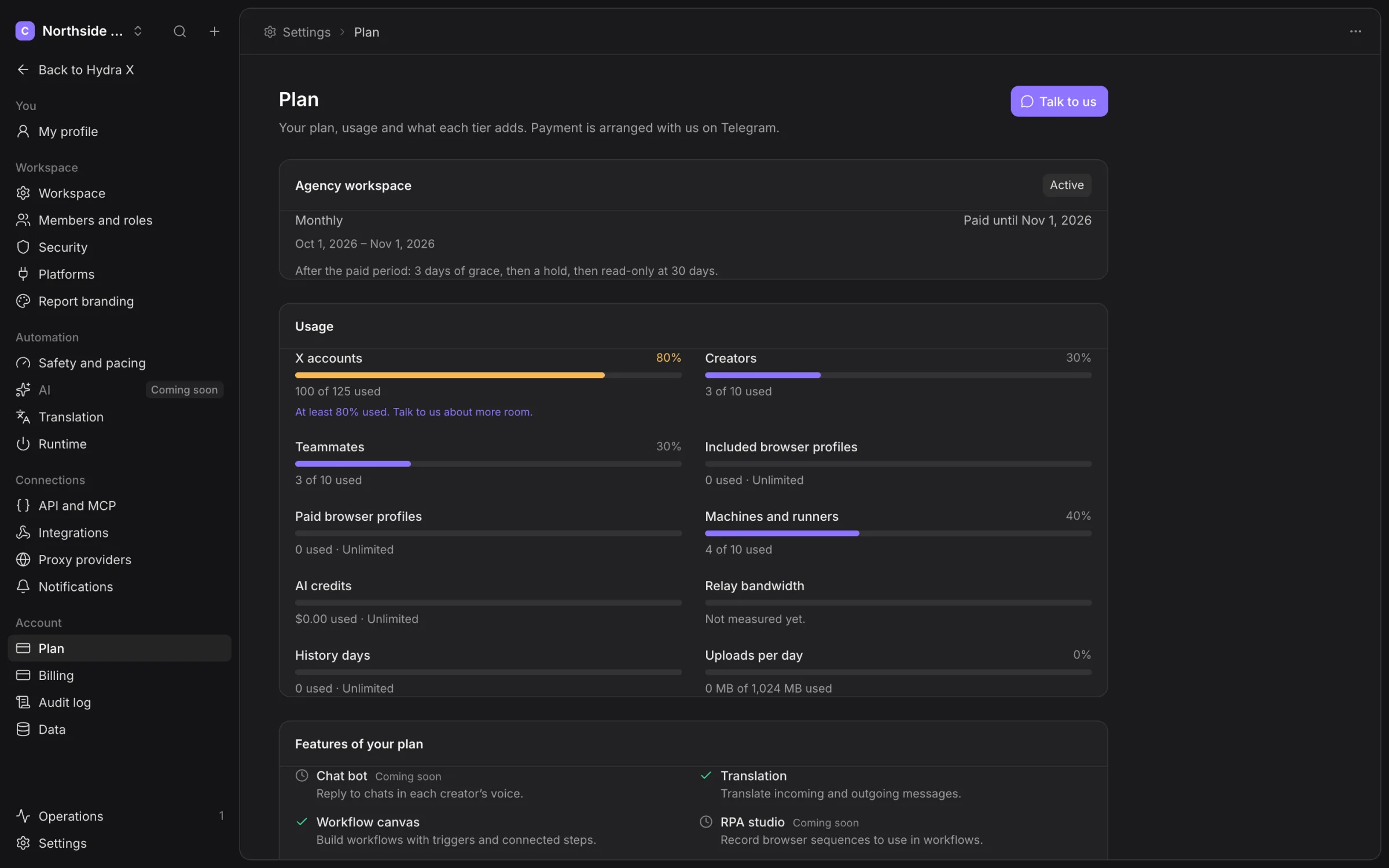
Task: Click the Workflow canvas feature checkmark
Action: click(x=302, y=822)
